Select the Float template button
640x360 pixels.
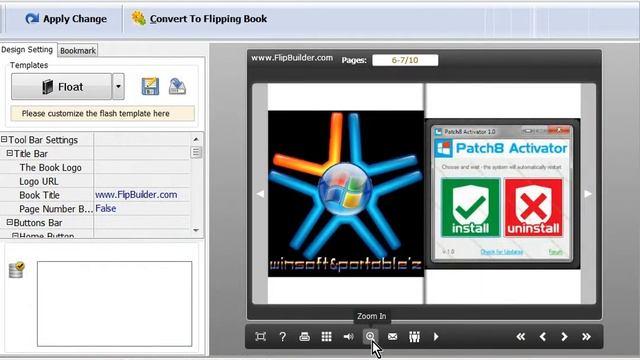tap(61, 87)
